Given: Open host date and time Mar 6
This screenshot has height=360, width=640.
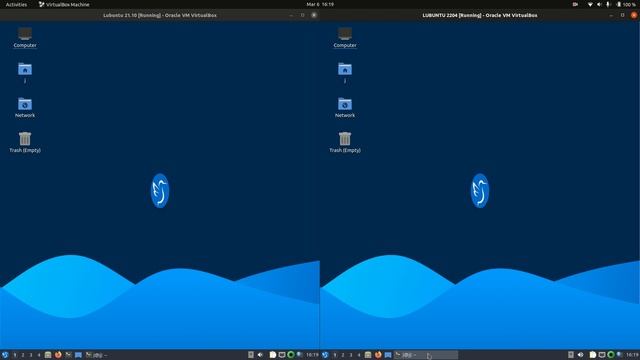Looking at the screenshot, I should point(320,4).
